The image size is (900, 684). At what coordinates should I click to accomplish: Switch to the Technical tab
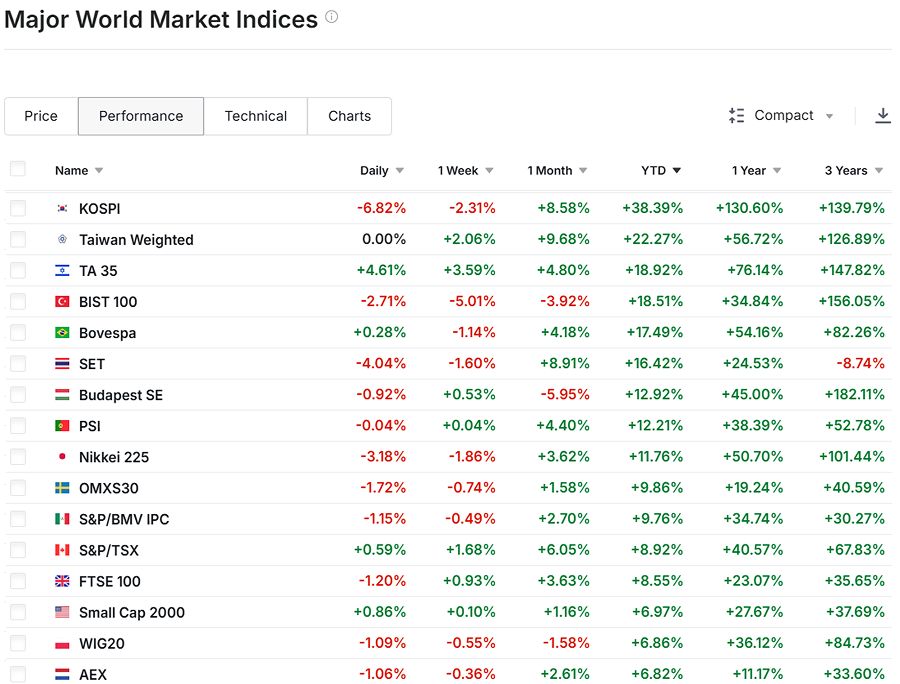pos(255,116)
